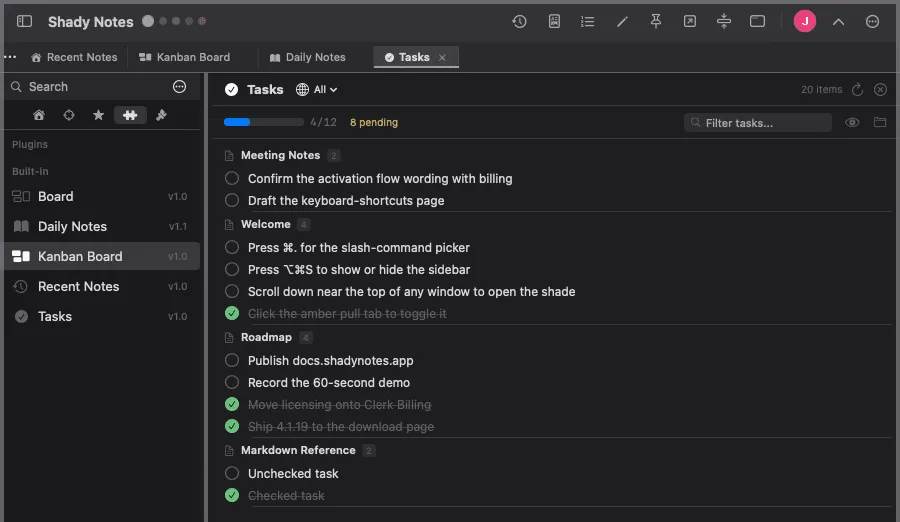Select the pencil edit icon in toolbar

622,21
